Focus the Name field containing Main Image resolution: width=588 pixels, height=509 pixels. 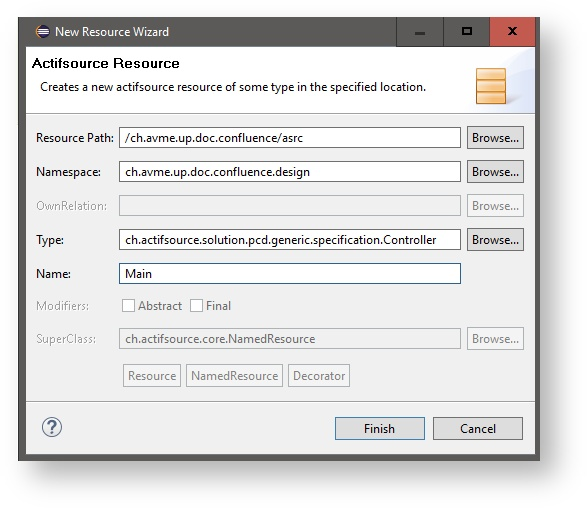point(290,273)
